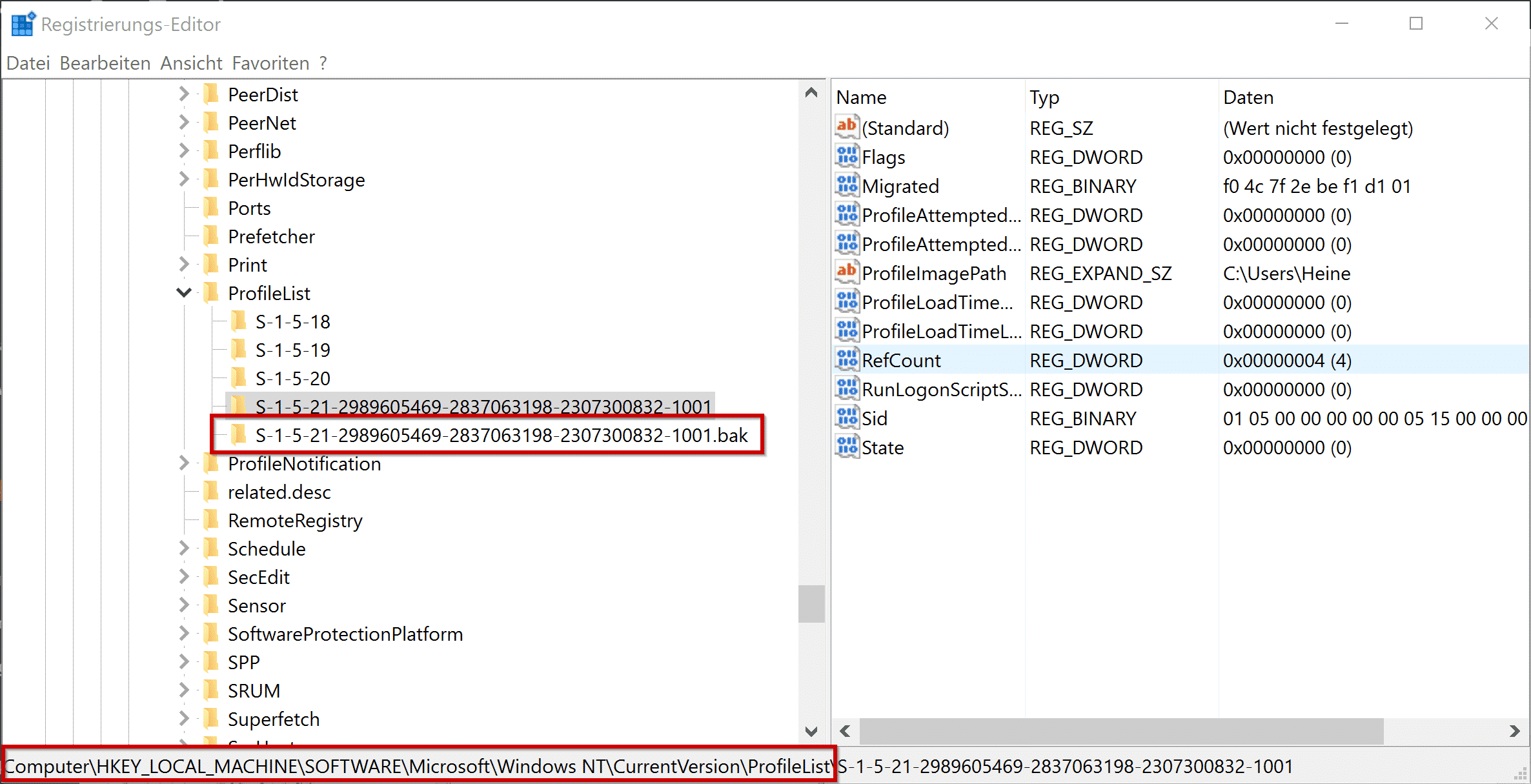Screen dimensions: 1531x784
Task: Expand the Print key
Action: [184, 265]
